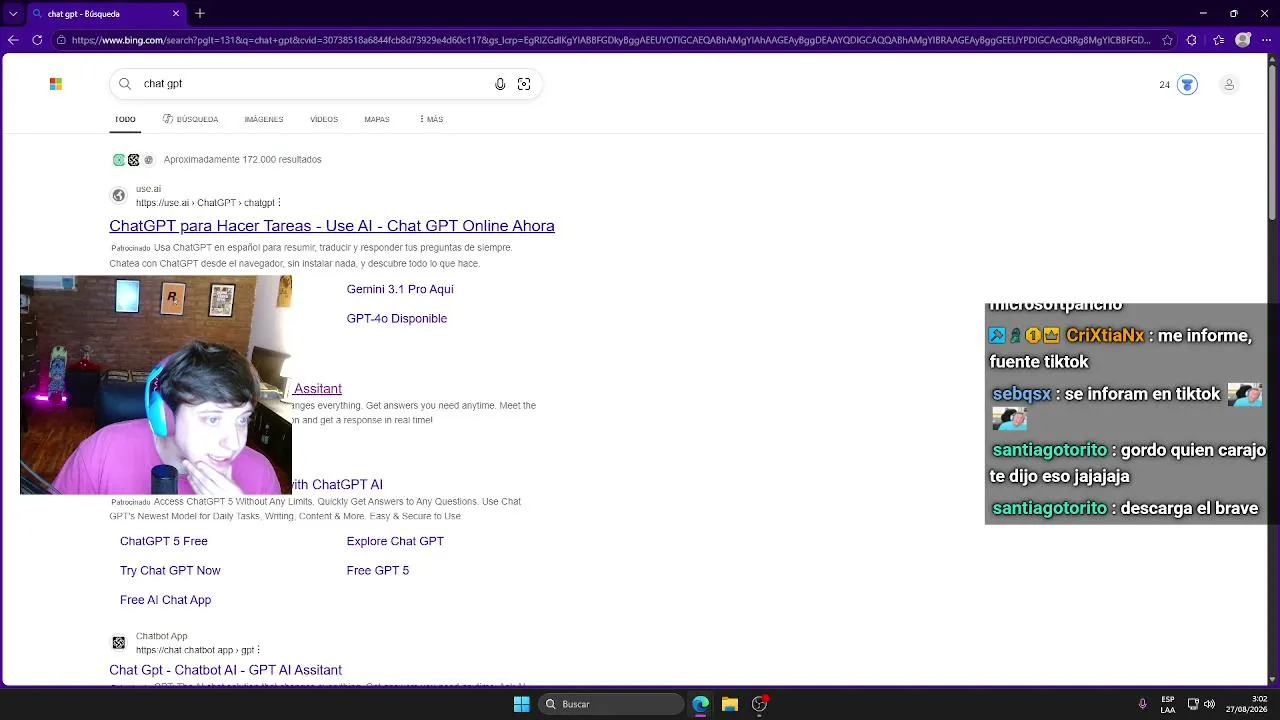Open options dots next to use.ai URL

[x=279, y=203]
